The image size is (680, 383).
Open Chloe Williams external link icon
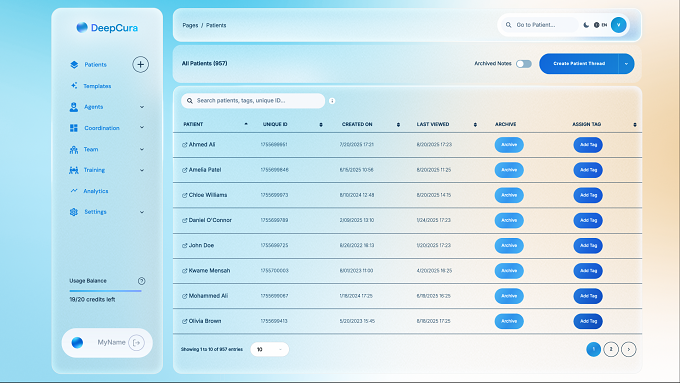click(x=184, y=195)
